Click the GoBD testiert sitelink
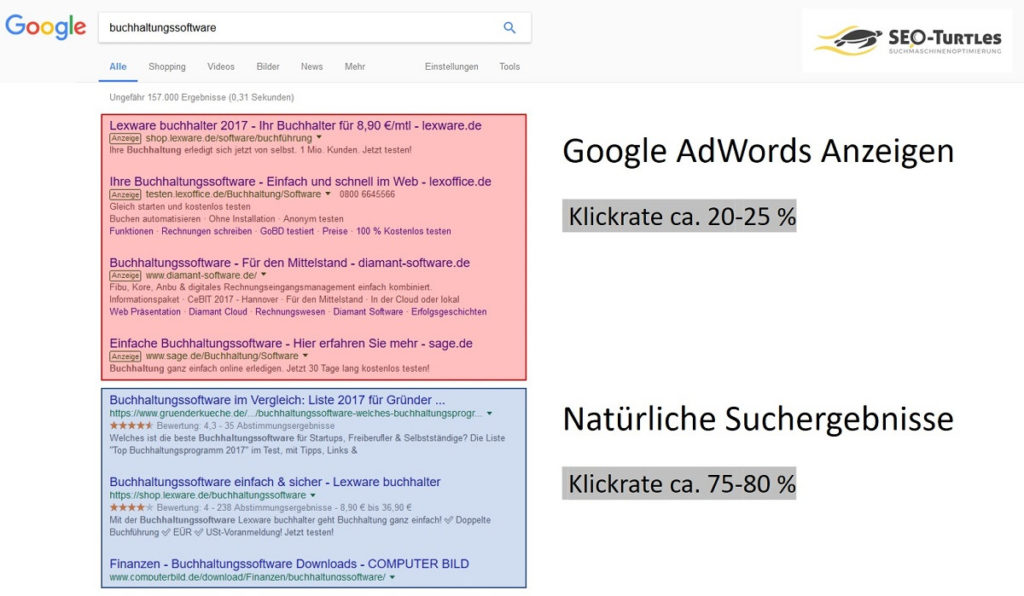 (287, 231)
